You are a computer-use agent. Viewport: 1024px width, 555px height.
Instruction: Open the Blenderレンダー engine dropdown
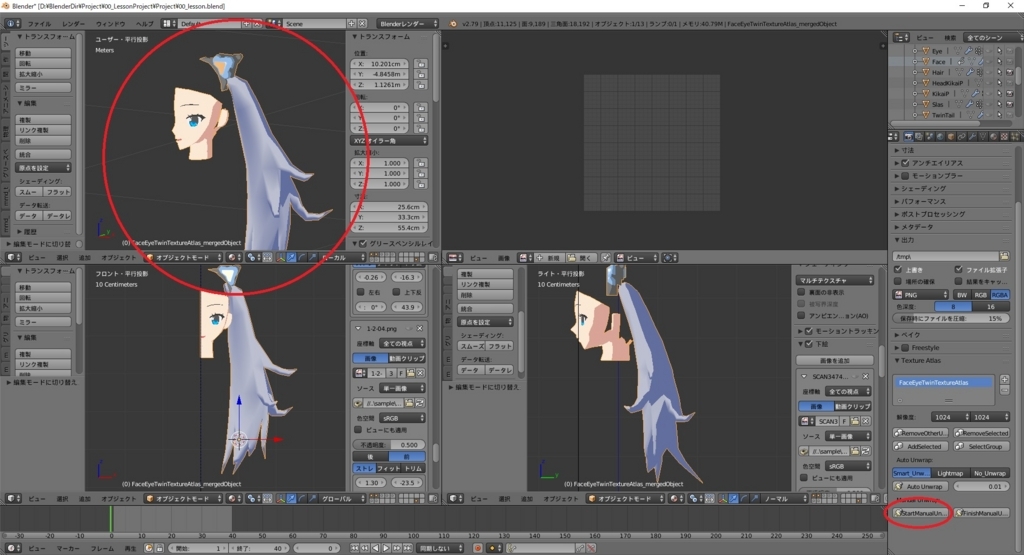click(408, 24)
